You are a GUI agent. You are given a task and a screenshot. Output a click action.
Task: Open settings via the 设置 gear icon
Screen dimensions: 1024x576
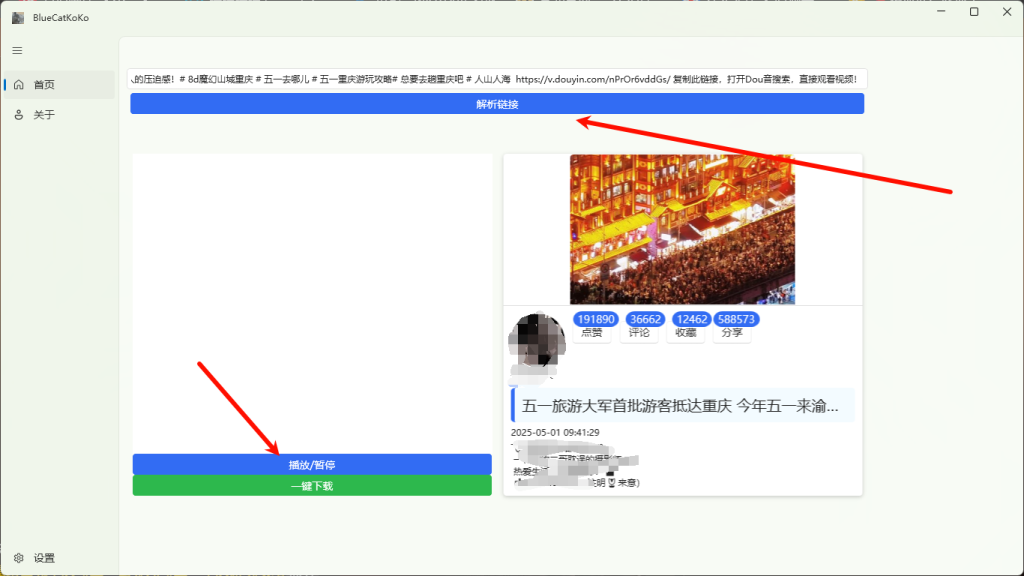tap(16, 557)
